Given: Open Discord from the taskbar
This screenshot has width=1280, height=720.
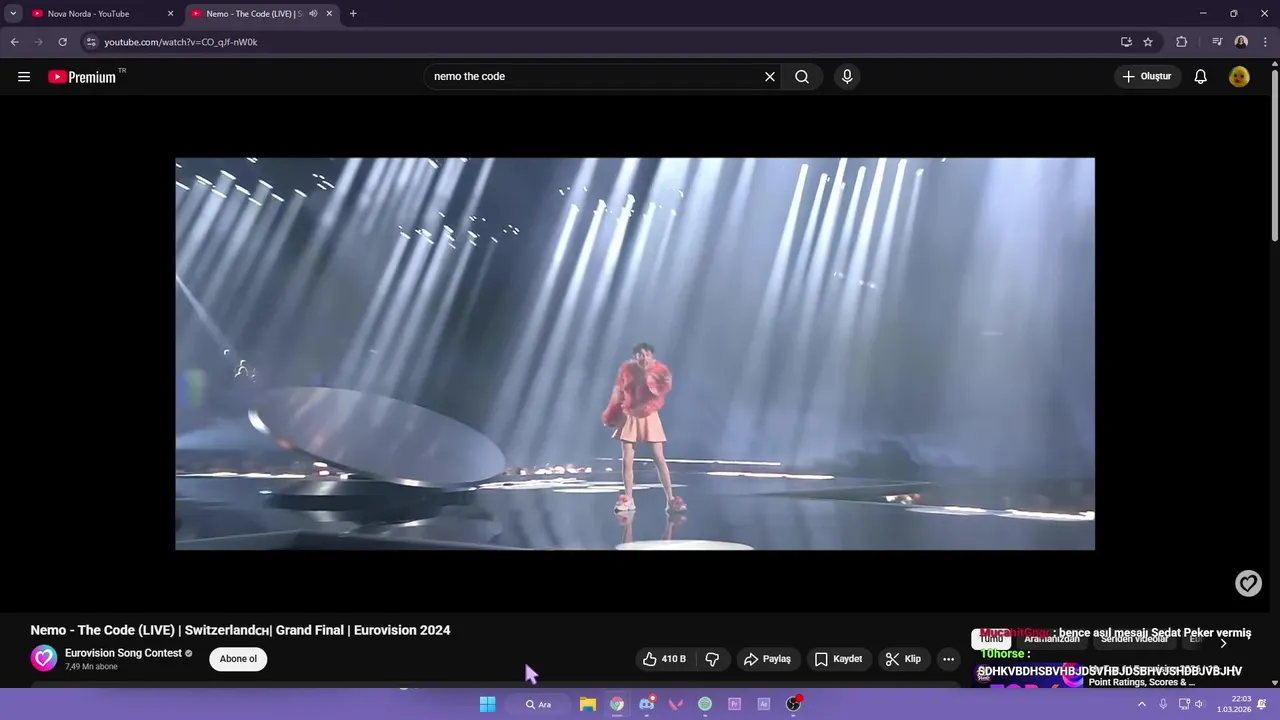Looking at the screenshot, I should tap(647, 704).
